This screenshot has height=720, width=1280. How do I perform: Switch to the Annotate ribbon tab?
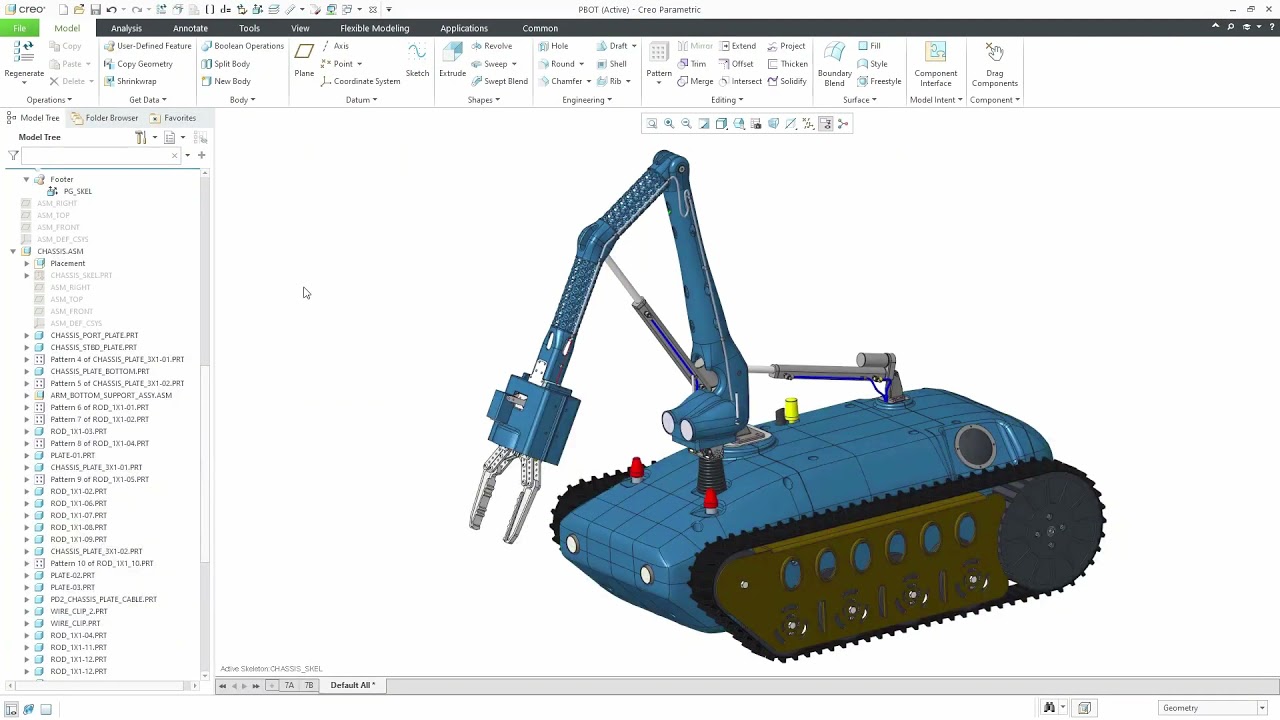(x=190, y=28)
